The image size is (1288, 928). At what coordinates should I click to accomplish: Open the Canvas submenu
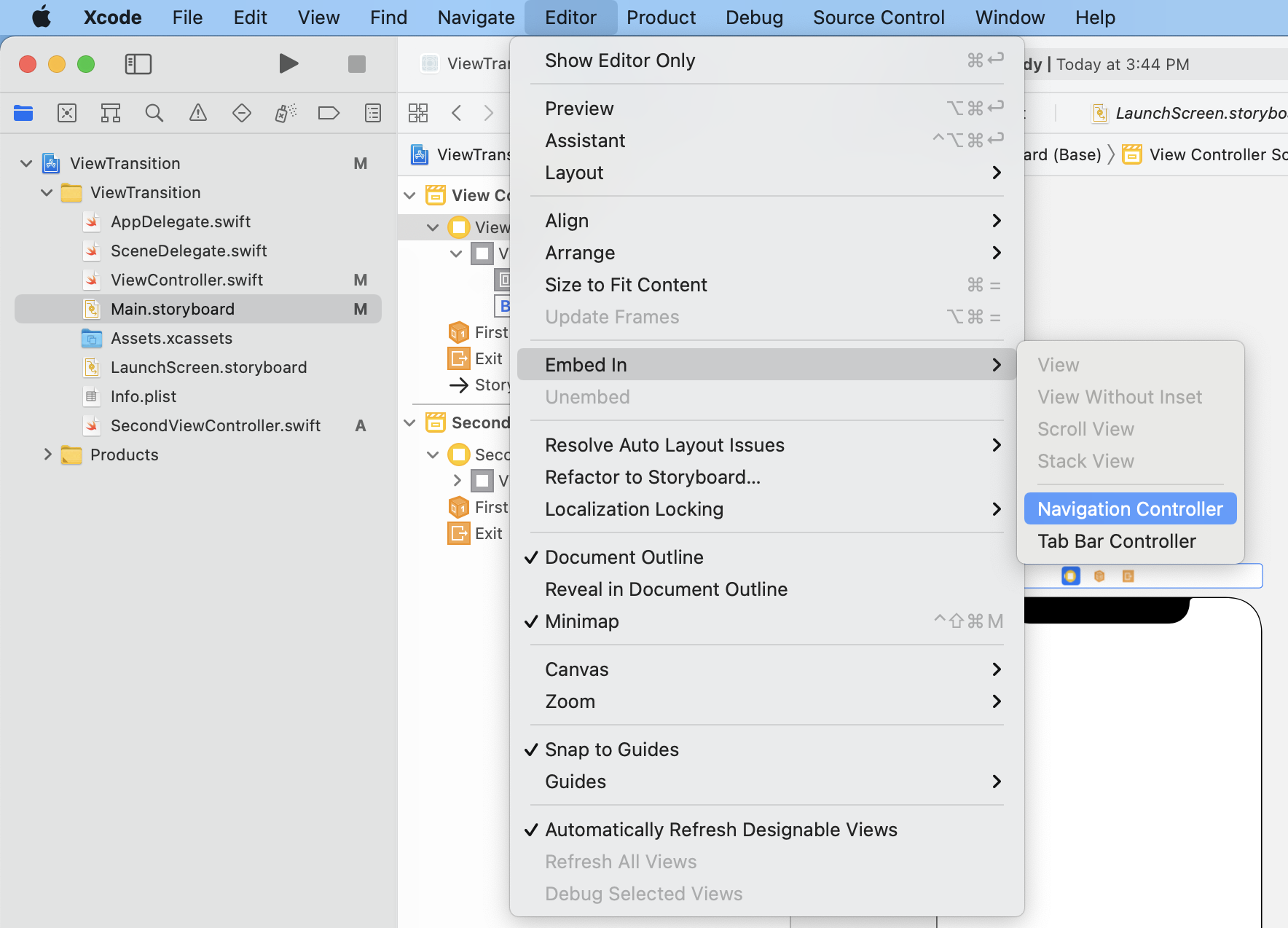click(766, 669)
